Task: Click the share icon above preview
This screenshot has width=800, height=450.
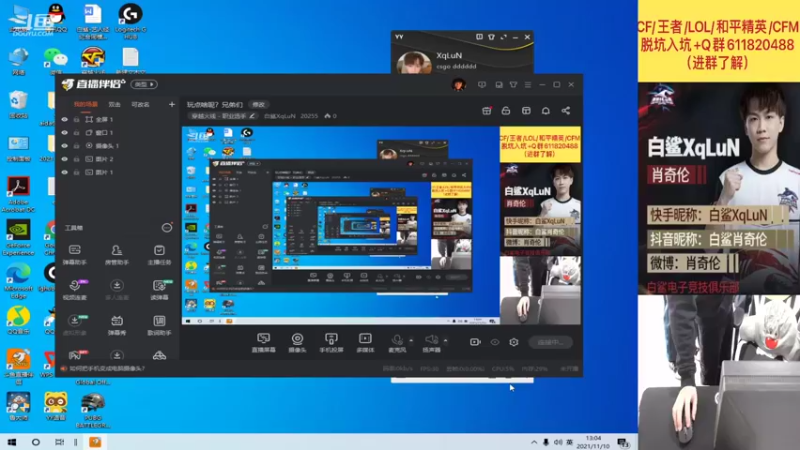Action: (x=565, y=111)
